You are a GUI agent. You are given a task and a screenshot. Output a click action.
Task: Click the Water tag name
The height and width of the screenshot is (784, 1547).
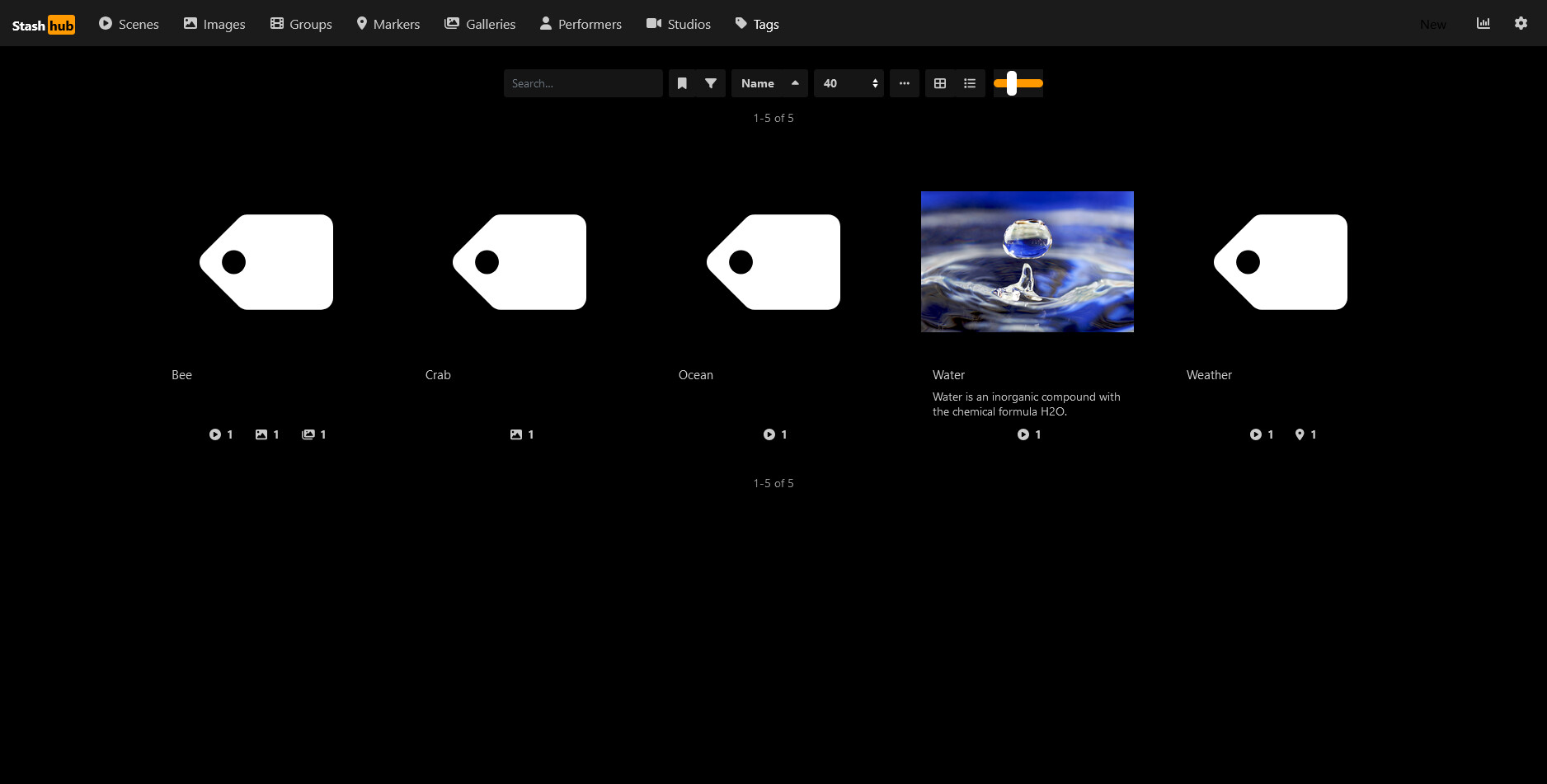[x=948, y=375]
